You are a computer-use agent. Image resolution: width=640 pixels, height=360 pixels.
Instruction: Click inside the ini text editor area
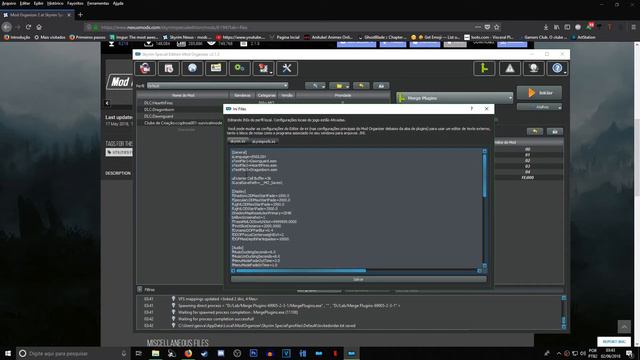click(356, 208)
